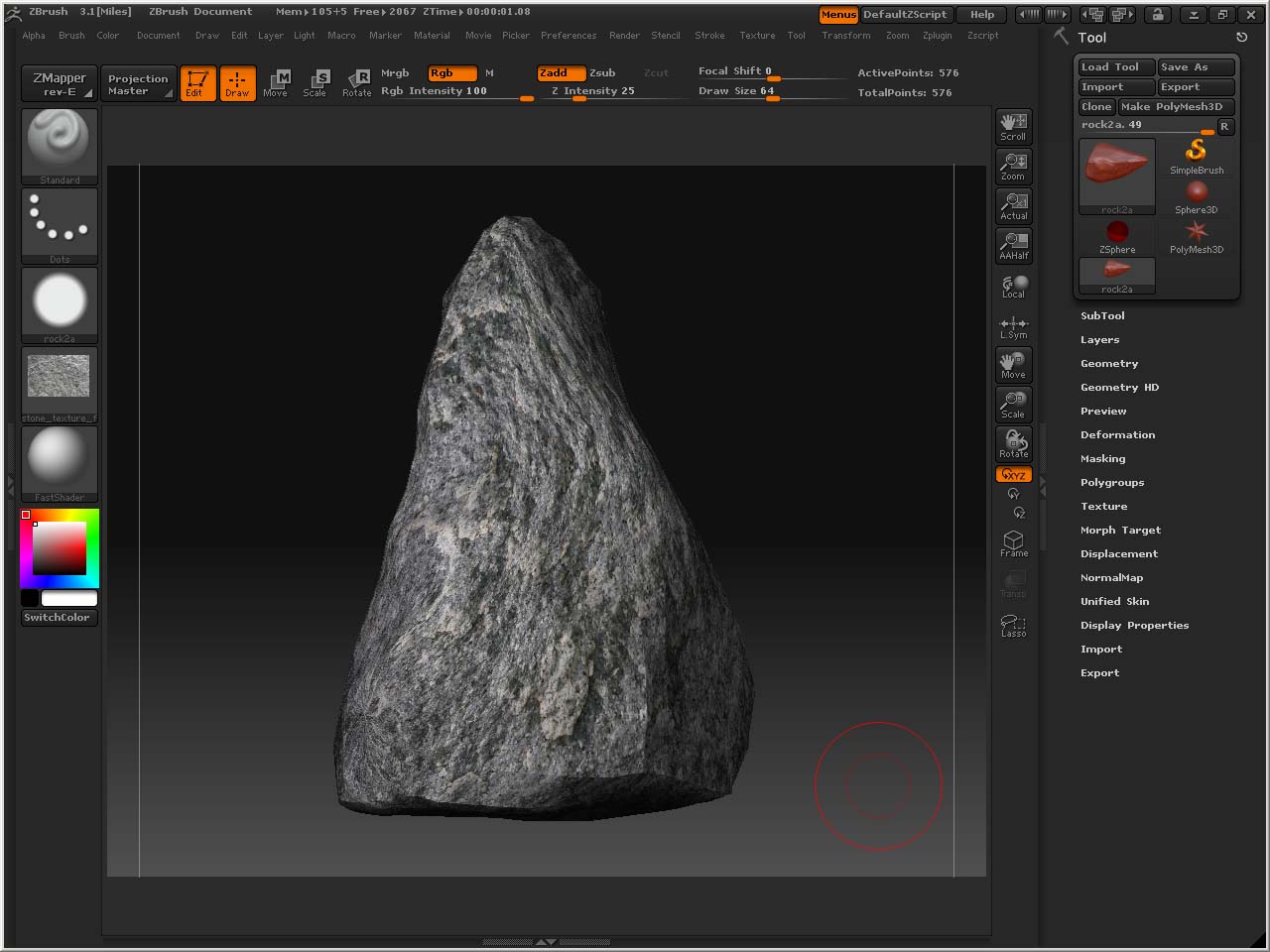Screen dimensions: 1270x952
Task: Expand the Geometry subpalette
Action: tap(1109, 364)
